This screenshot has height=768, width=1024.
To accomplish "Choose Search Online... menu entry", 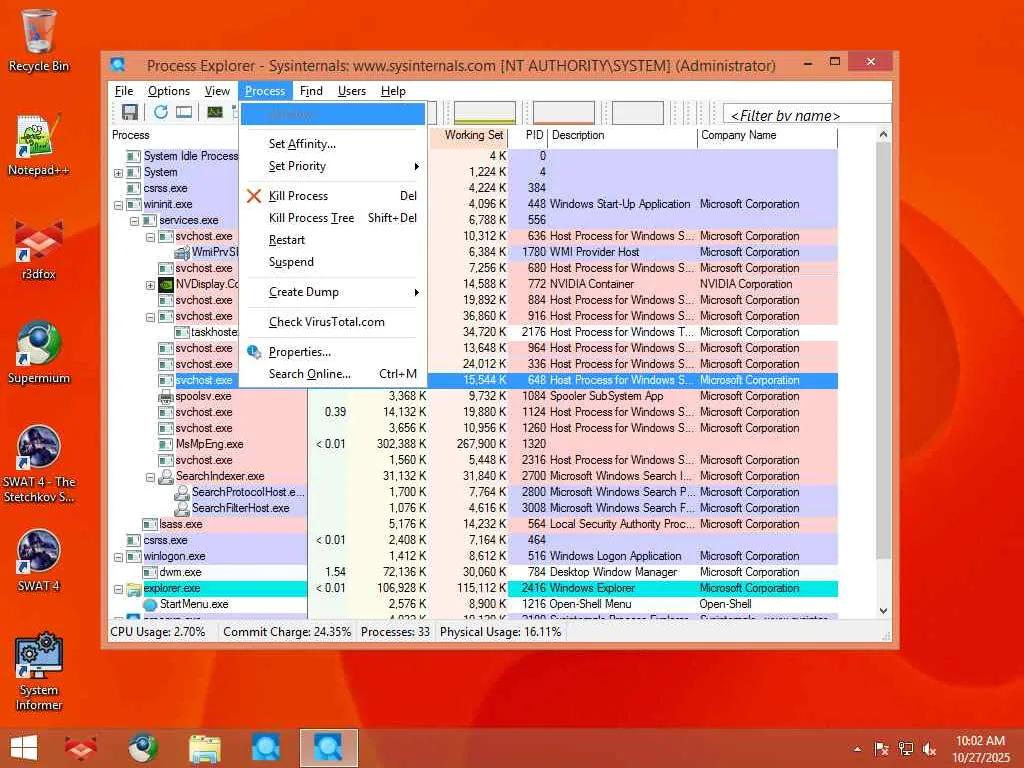I will (333, 374).
